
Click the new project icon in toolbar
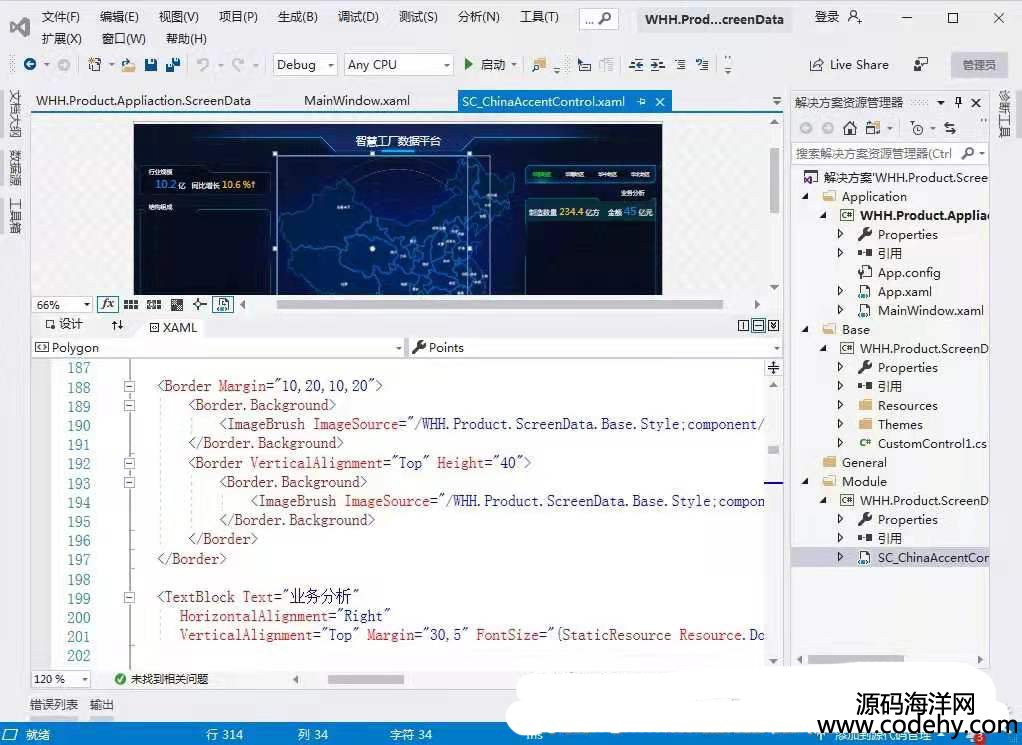coord(95,64)
